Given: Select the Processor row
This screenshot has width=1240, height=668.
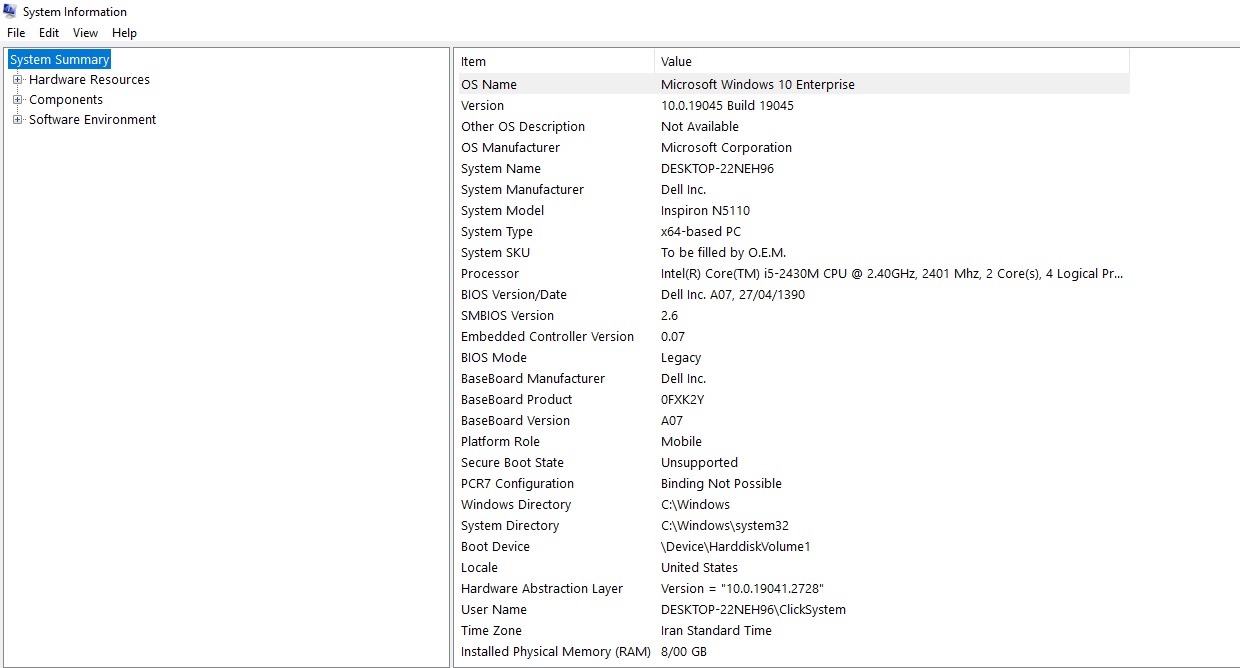Looking at the screenshot, I should (490, 274).
